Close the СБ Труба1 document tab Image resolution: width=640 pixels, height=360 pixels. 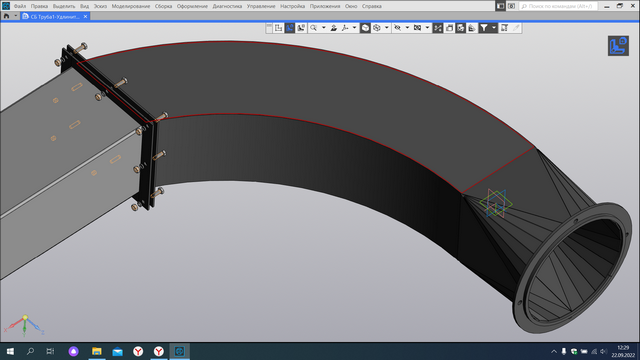(85, 17)
